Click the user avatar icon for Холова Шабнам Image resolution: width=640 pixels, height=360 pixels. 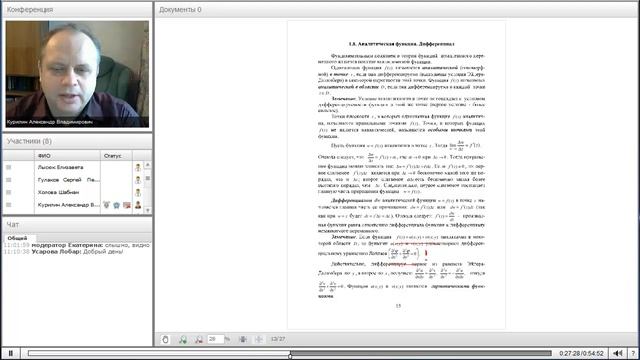[x=138, y=192]
